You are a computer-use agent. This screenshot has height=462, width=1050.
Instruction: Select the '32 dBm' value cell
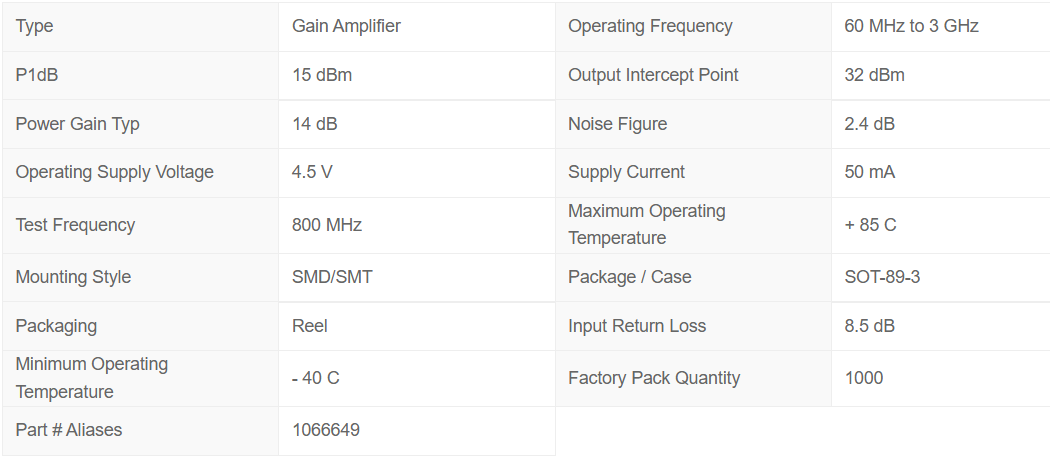(874, 75)
